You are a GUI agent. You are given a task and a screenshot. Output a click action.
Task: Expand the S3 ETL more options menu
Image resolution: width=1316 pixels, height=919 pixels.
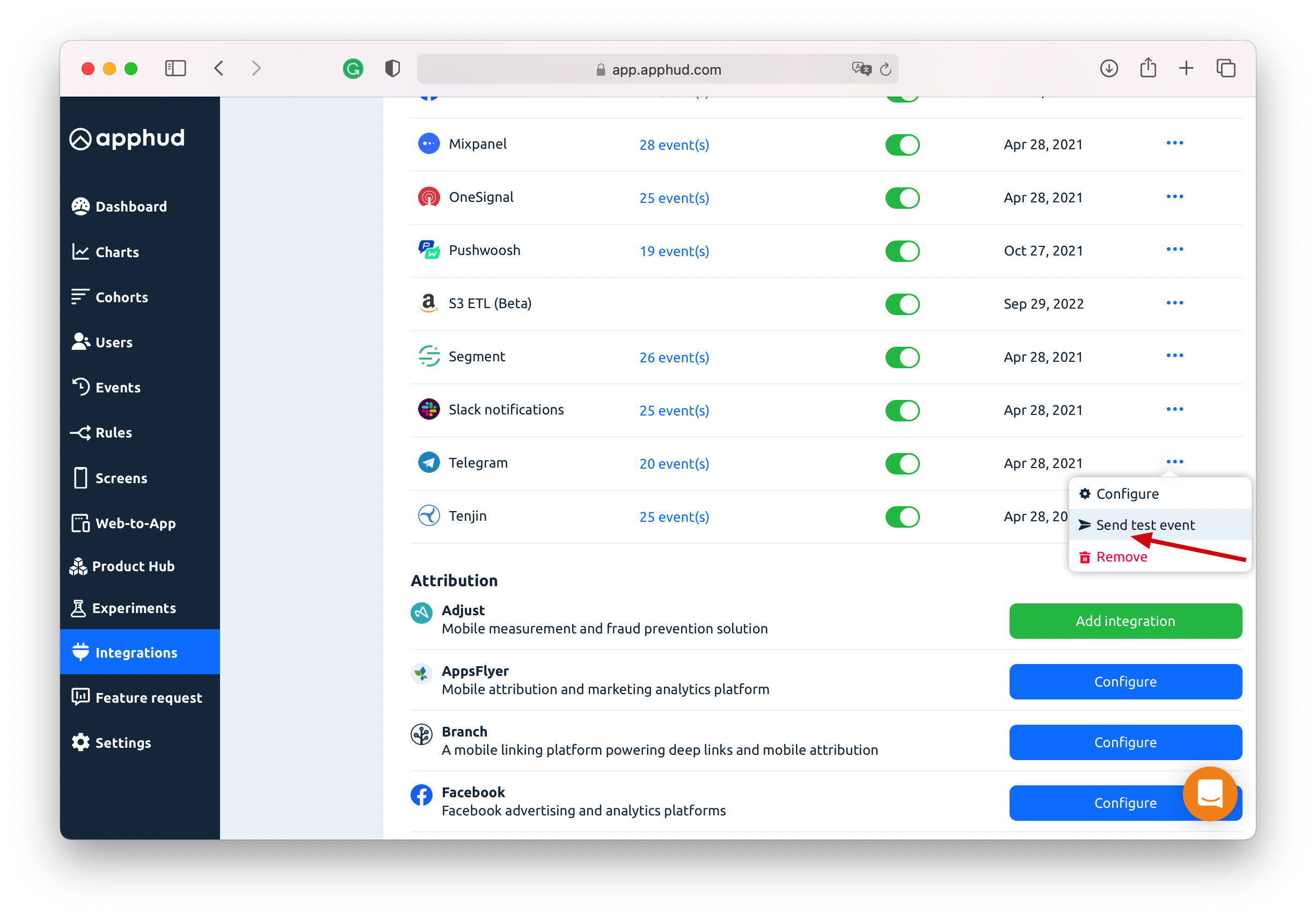1174,303
